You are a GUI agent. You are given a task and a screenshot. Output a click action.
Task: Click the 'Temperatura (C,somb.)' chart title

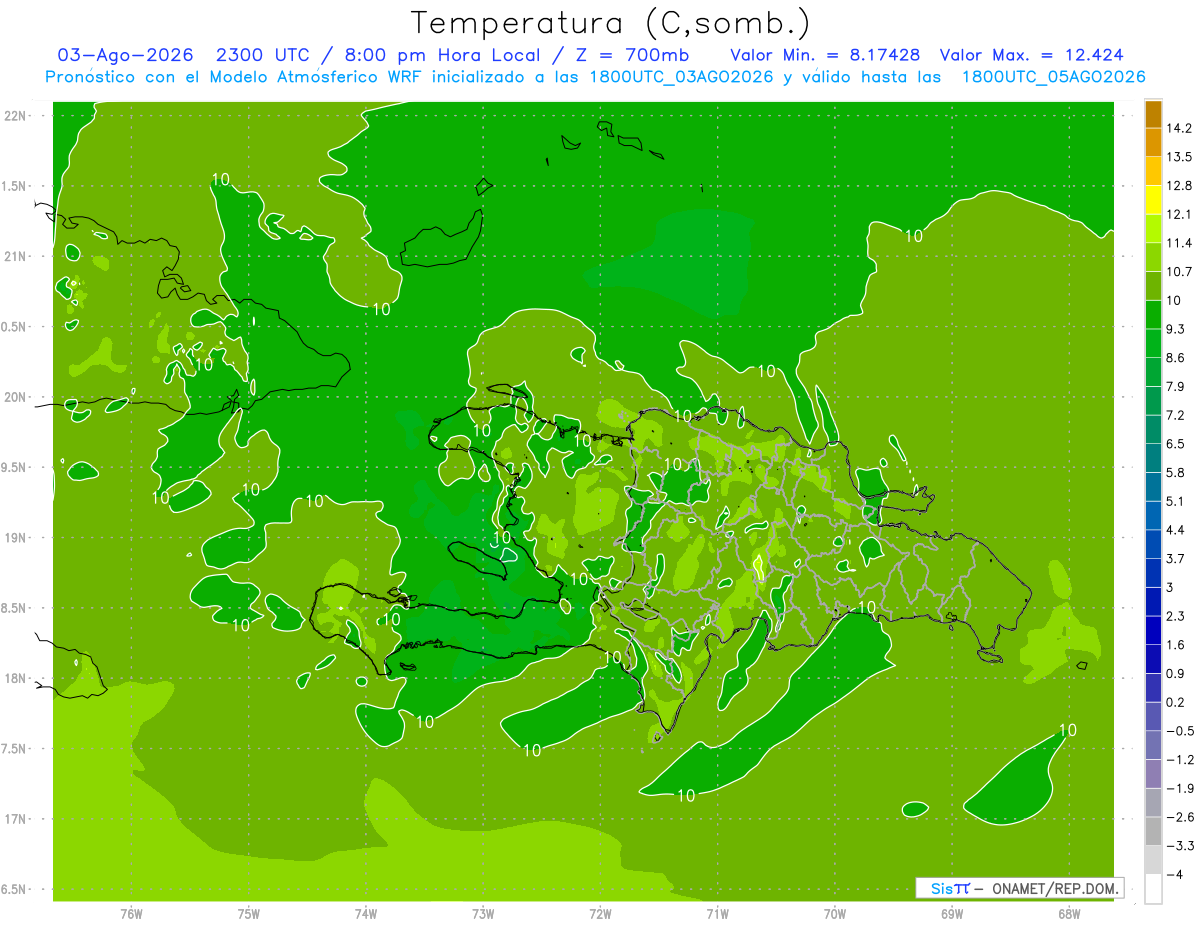click(611, 22)
